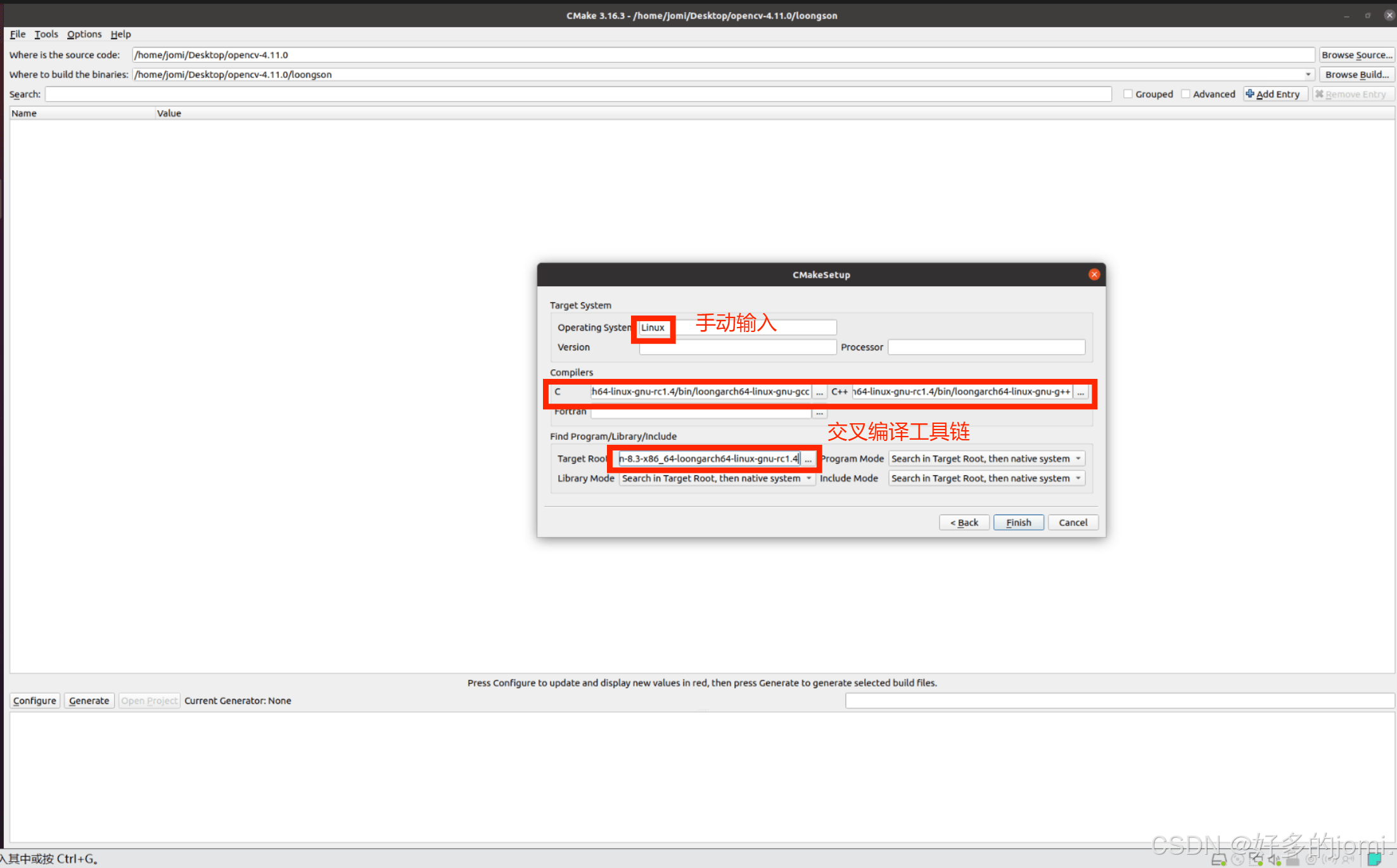
Task: Click the VM hard disk status icon
Action: (x=1218, y=860)
